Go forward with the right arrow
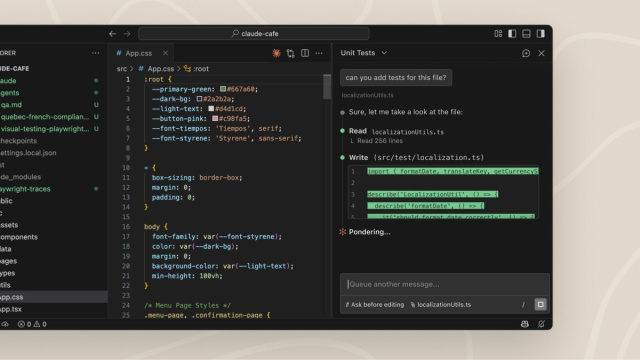The image size is (640, 360). (x=127, y=33)
